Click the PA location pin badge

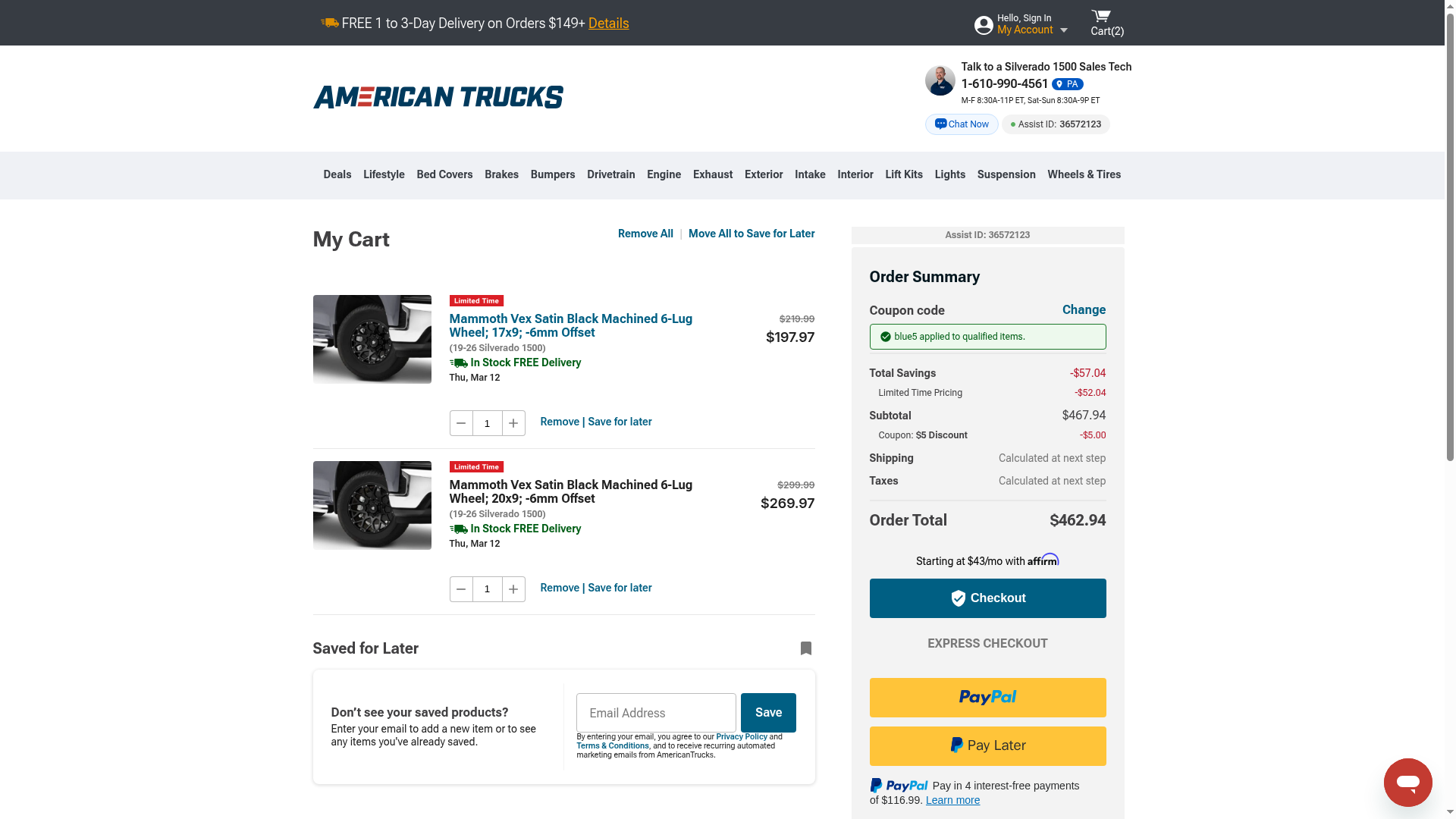[x=1067, y=84]
